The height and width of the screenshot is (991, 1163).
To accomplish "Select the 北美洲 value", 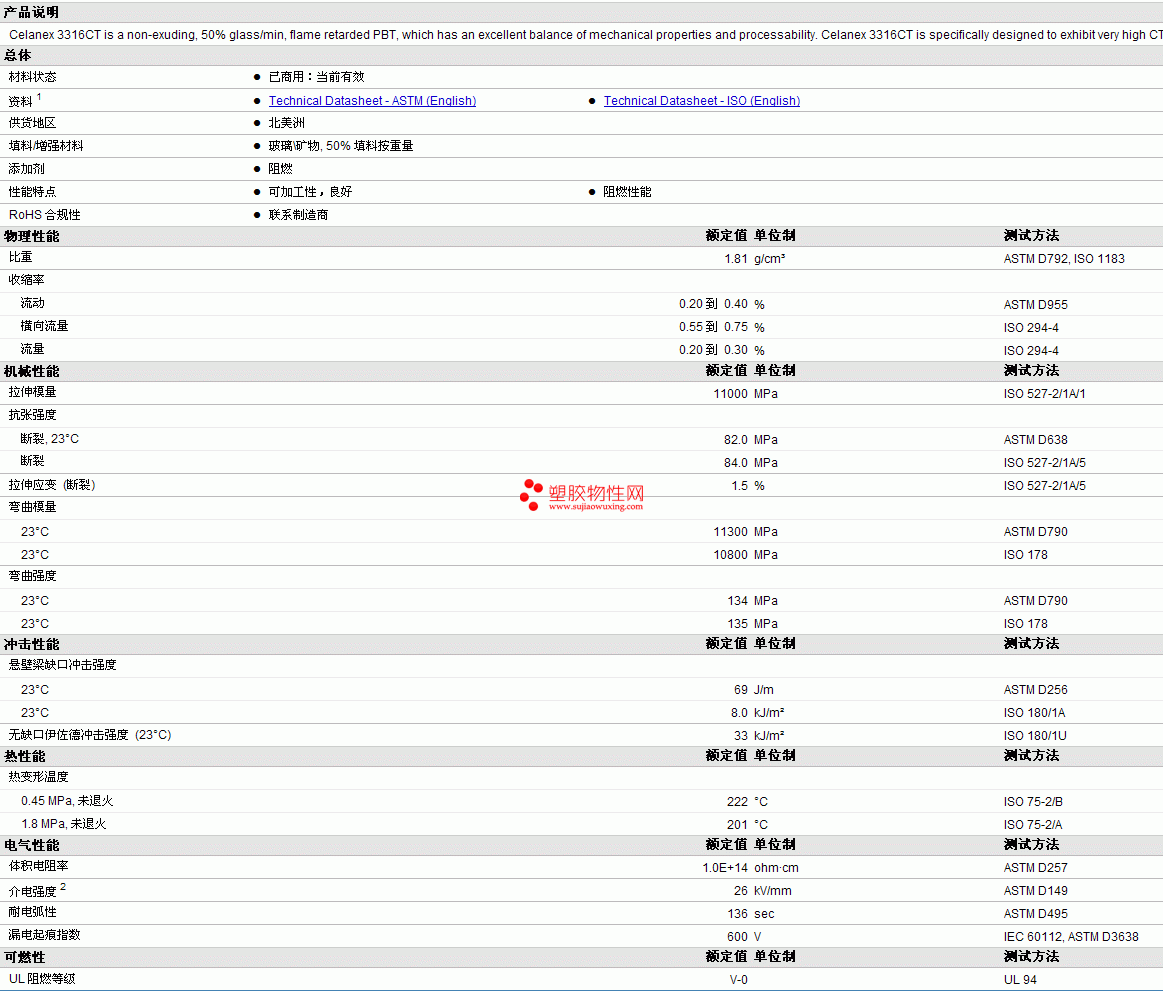I will tap(286, 123).
